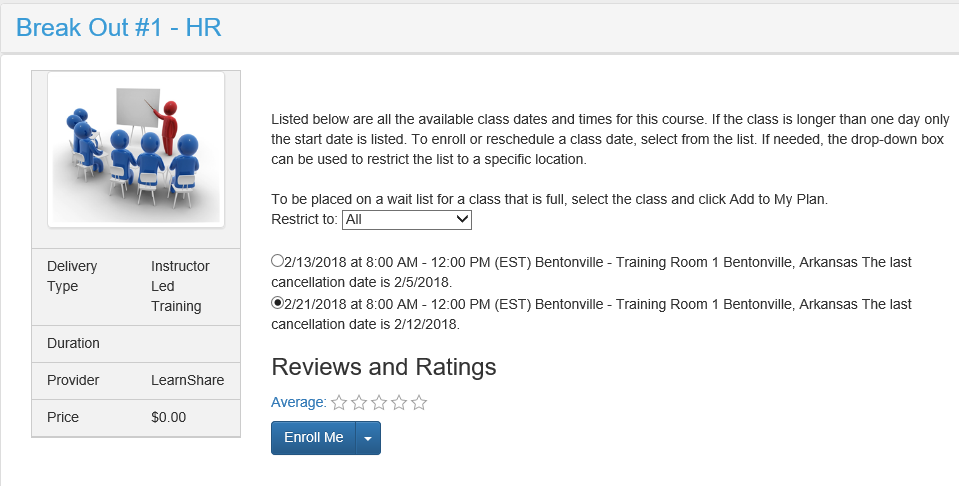Select the 2/13/2018 class date radio button
959x486 pixels.
pyautogui.click(x=277, y=261)
